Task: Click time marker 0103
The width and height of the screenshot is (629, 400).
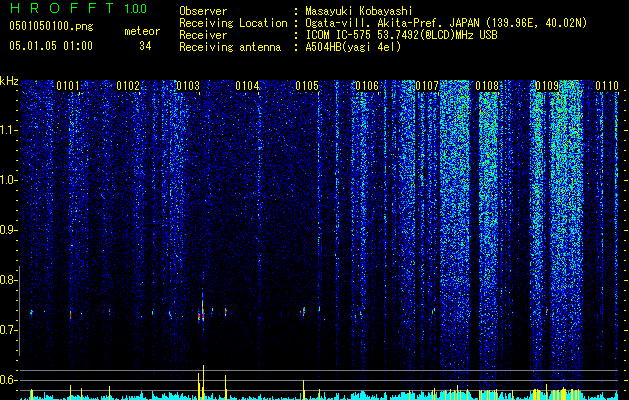Action: pos(188,86)
